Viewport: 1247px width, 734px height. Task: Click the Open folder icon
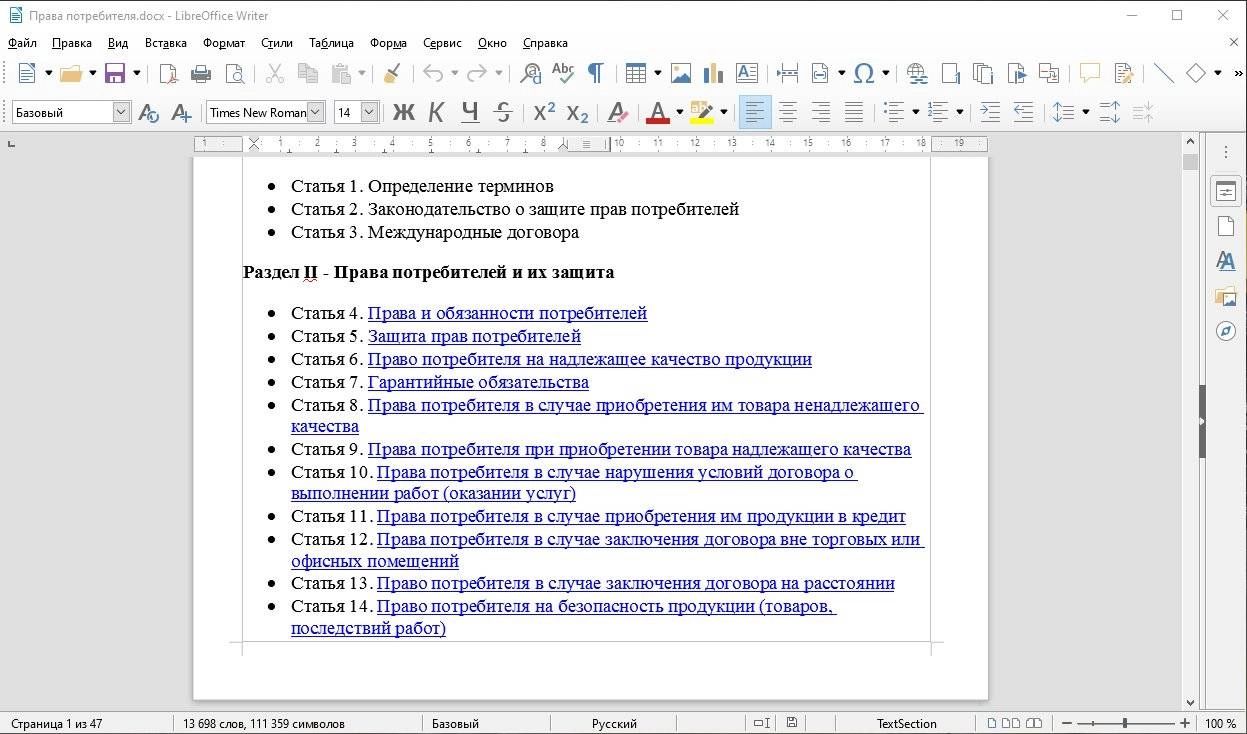pyautogui.click(x=70, y=73)
